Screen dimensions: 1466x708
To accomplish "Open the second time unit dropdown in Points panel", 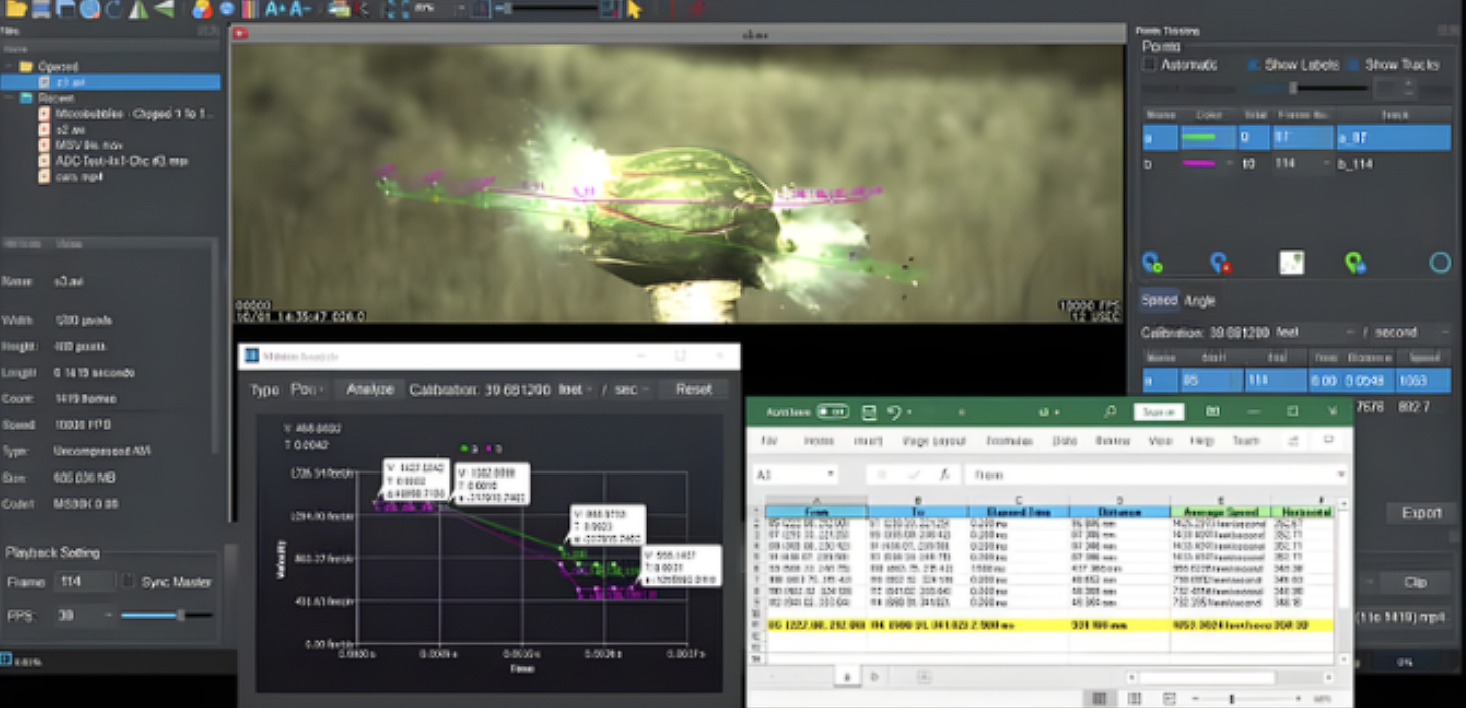I will tap(1411, 332).
